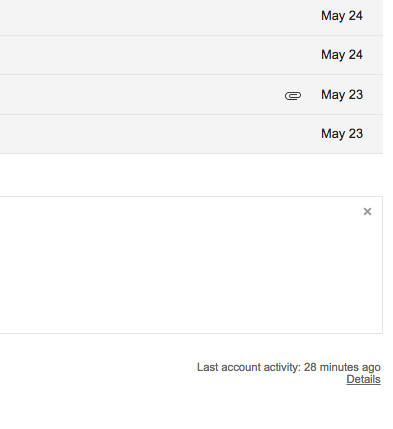Open the topmost May 24 email row

click(191, 17)
